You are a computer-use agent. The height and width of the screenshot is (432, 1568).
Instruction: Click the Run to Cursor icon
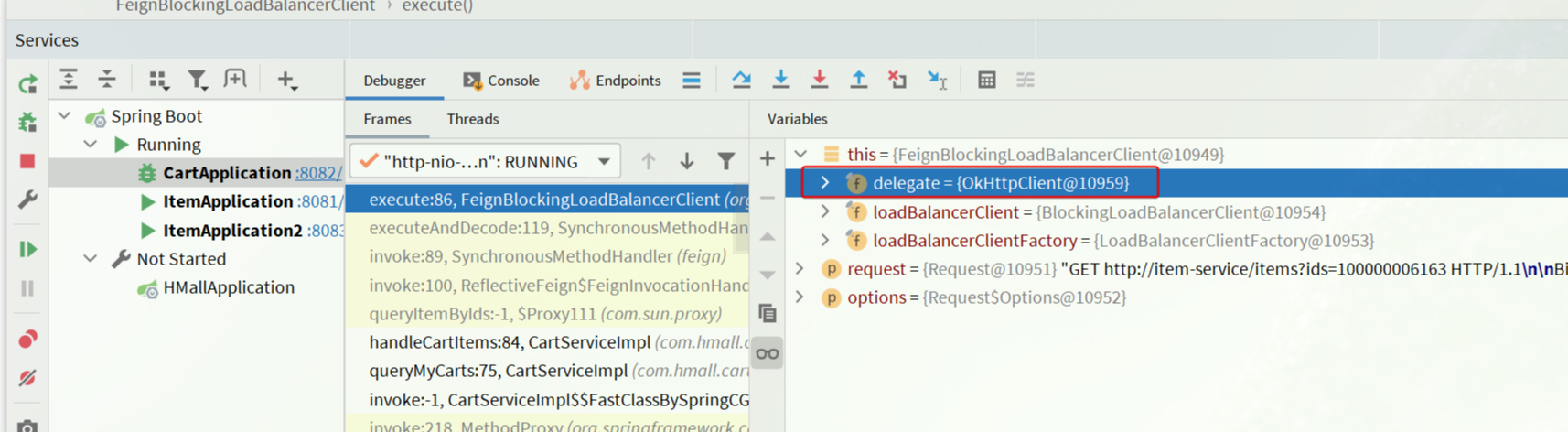click(x=937, y=81)
